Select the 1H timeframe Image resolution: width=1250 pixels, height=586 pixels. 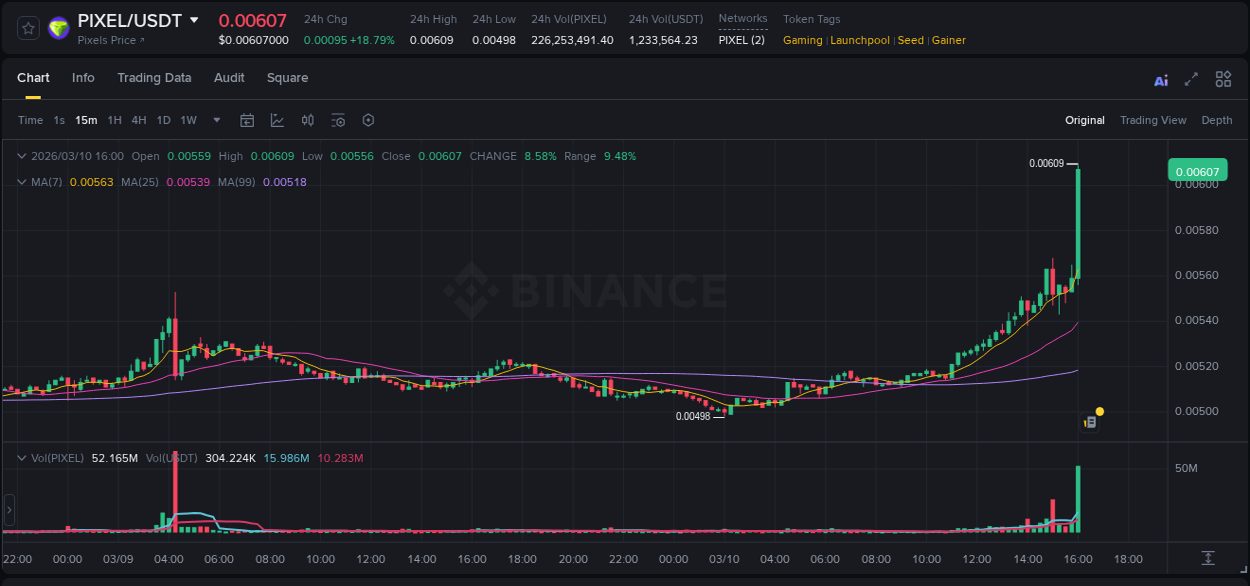[114, 120]
